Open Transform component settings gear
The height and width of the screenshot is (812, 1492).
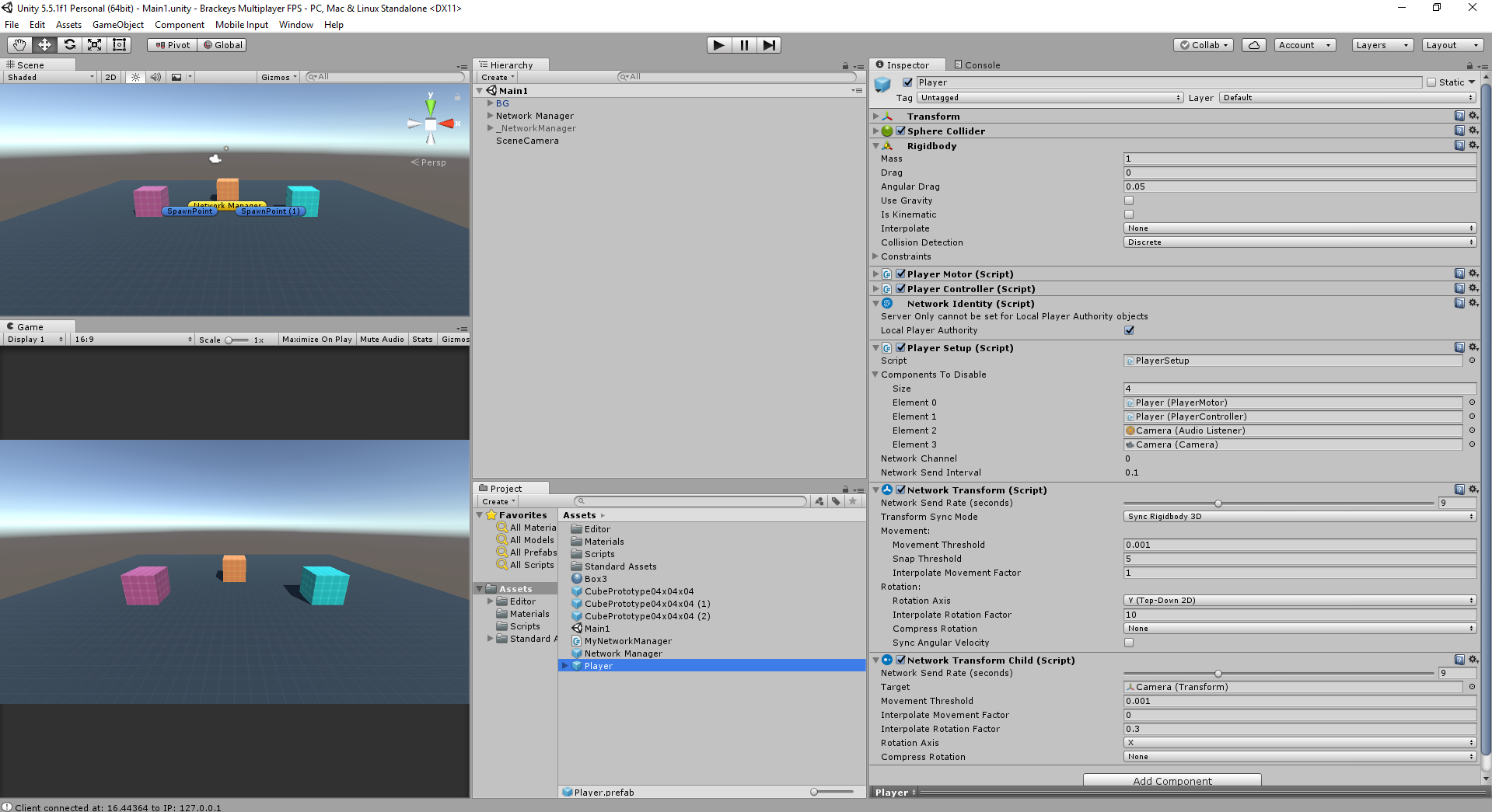1473,116
